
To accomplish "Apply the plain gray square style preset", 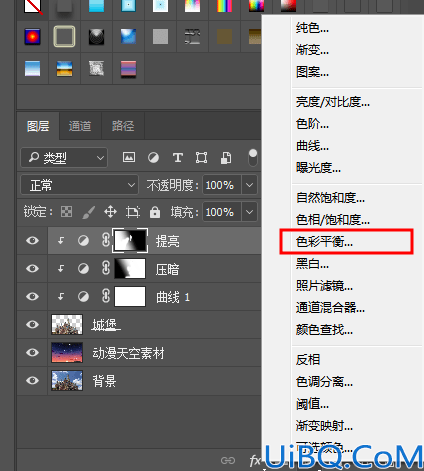I will (x=160, y=36).
